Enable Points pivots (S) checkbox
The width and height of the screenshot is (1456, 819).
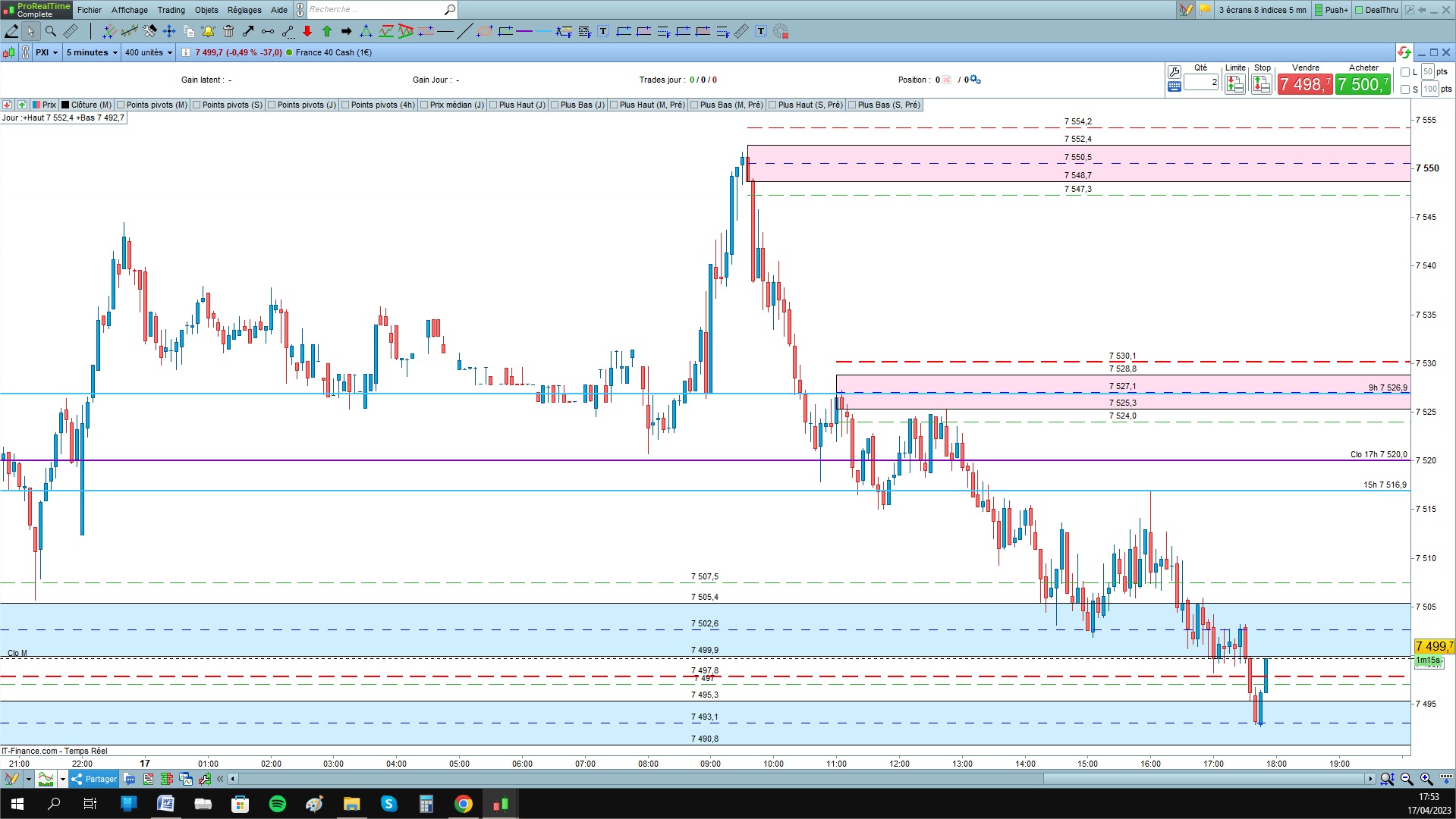point(197,105)
